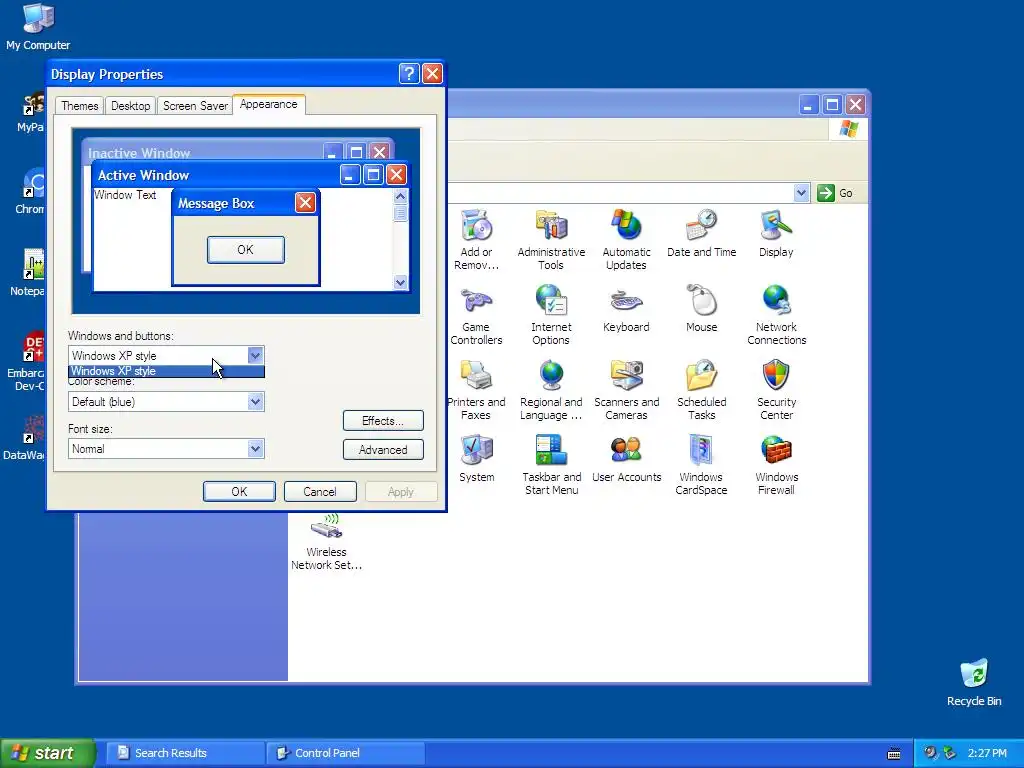Screen dimensions: 1024x768
Task: Switch to the Themes tab
Action: coord(80,106)
